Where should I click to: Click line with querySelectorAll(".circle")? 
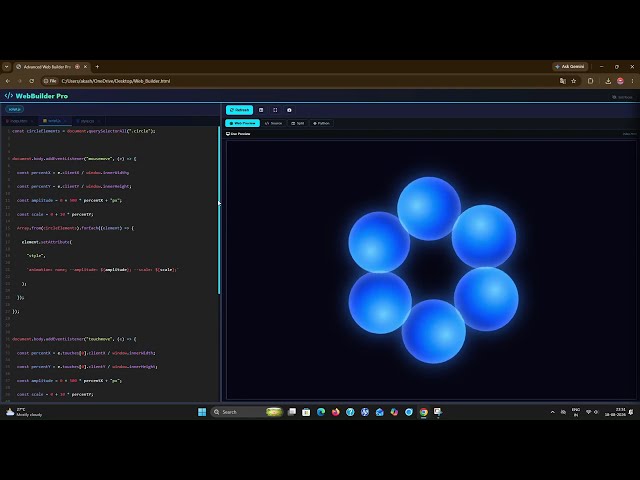pos(84,131)
